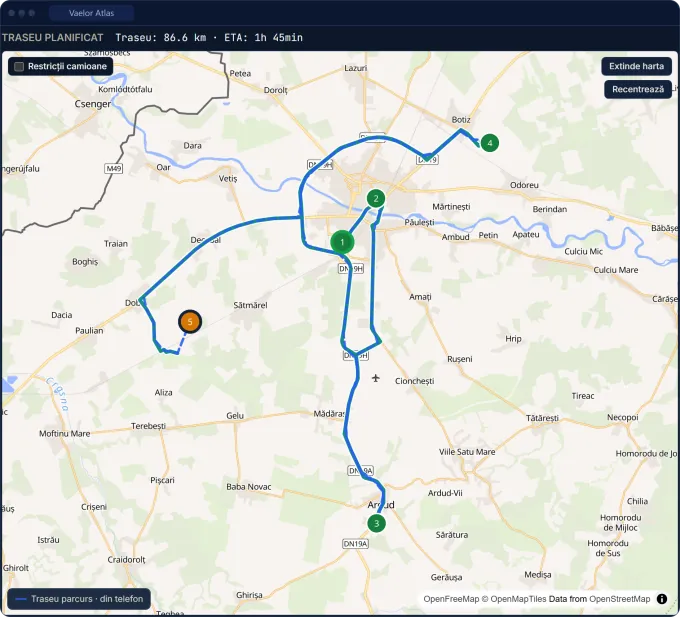The width and height of the screenshot is (680, 617).
Task: Click the Dorolț village label
Action: click(275, 90)
